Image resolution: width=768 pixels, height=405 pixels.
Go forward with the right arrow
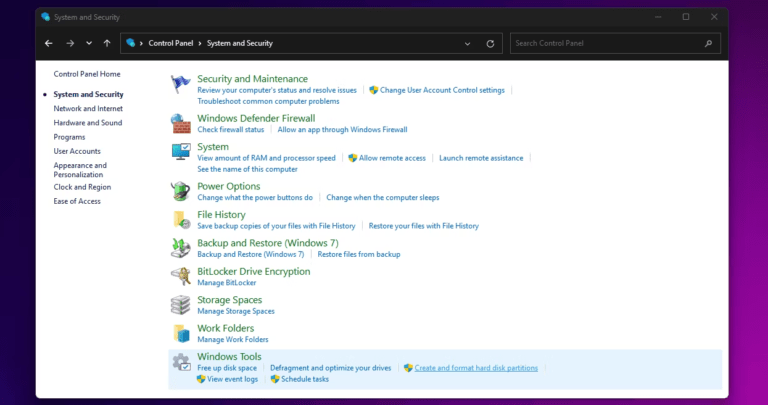coord(70,43)
